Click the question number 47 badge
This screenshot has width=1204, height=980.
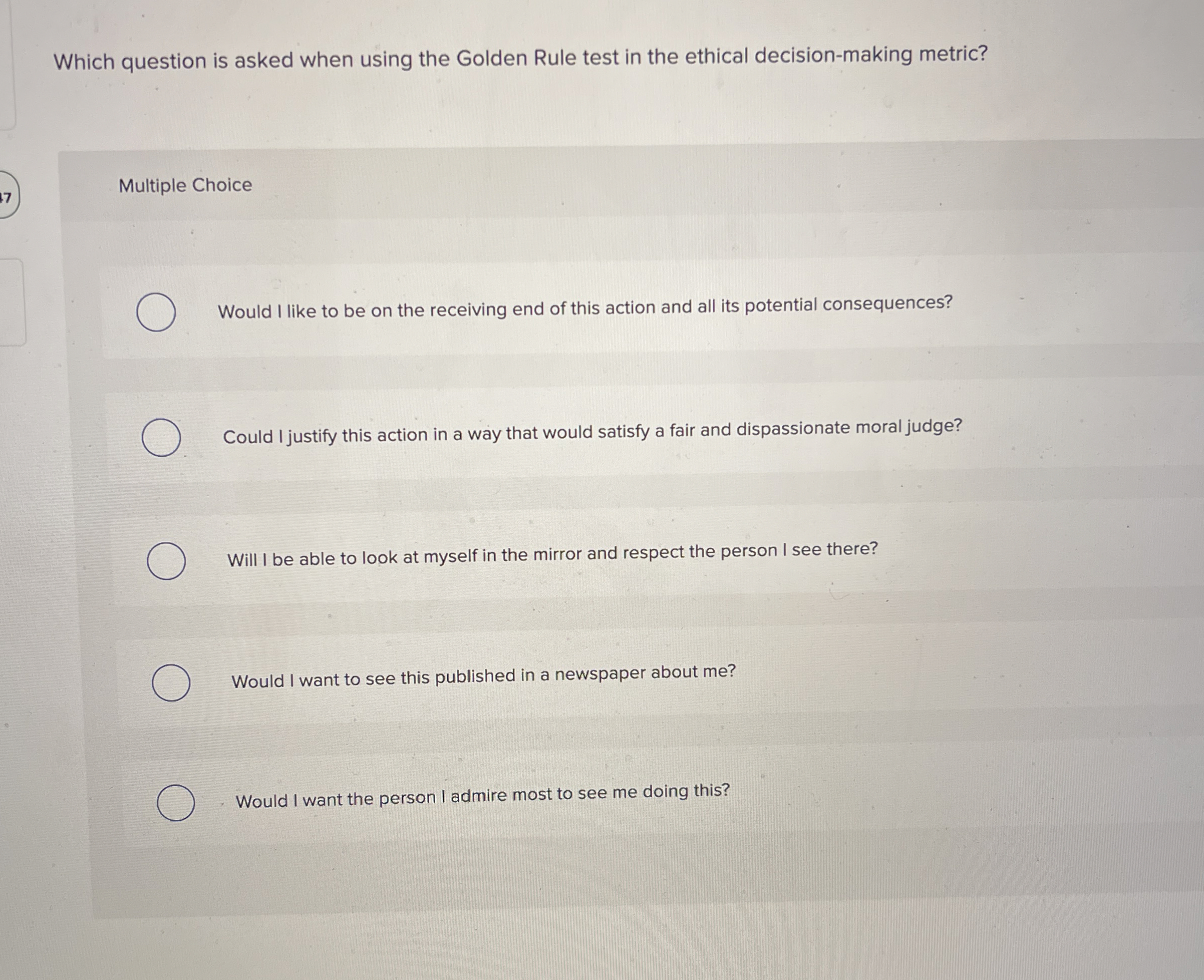coord(10,197)
